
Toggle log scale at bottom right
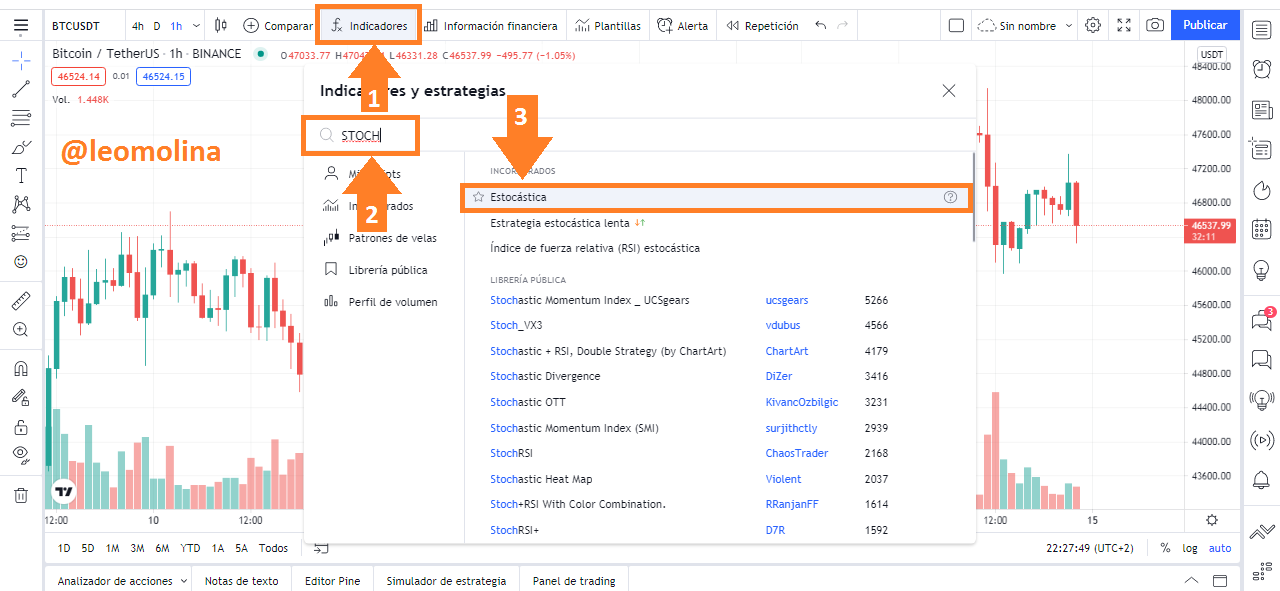tap(1190, 548)
